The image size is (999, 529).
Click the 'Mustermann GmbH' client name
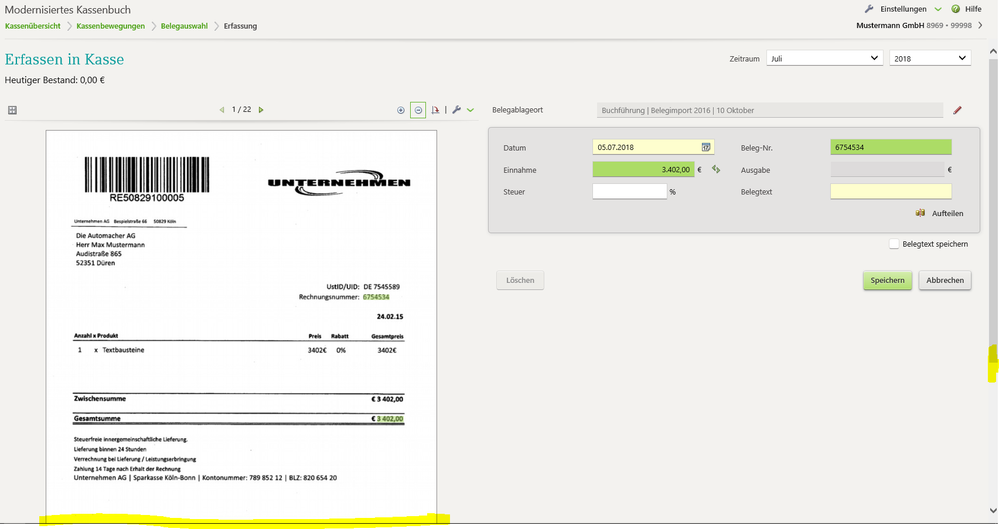click(890, 25)
